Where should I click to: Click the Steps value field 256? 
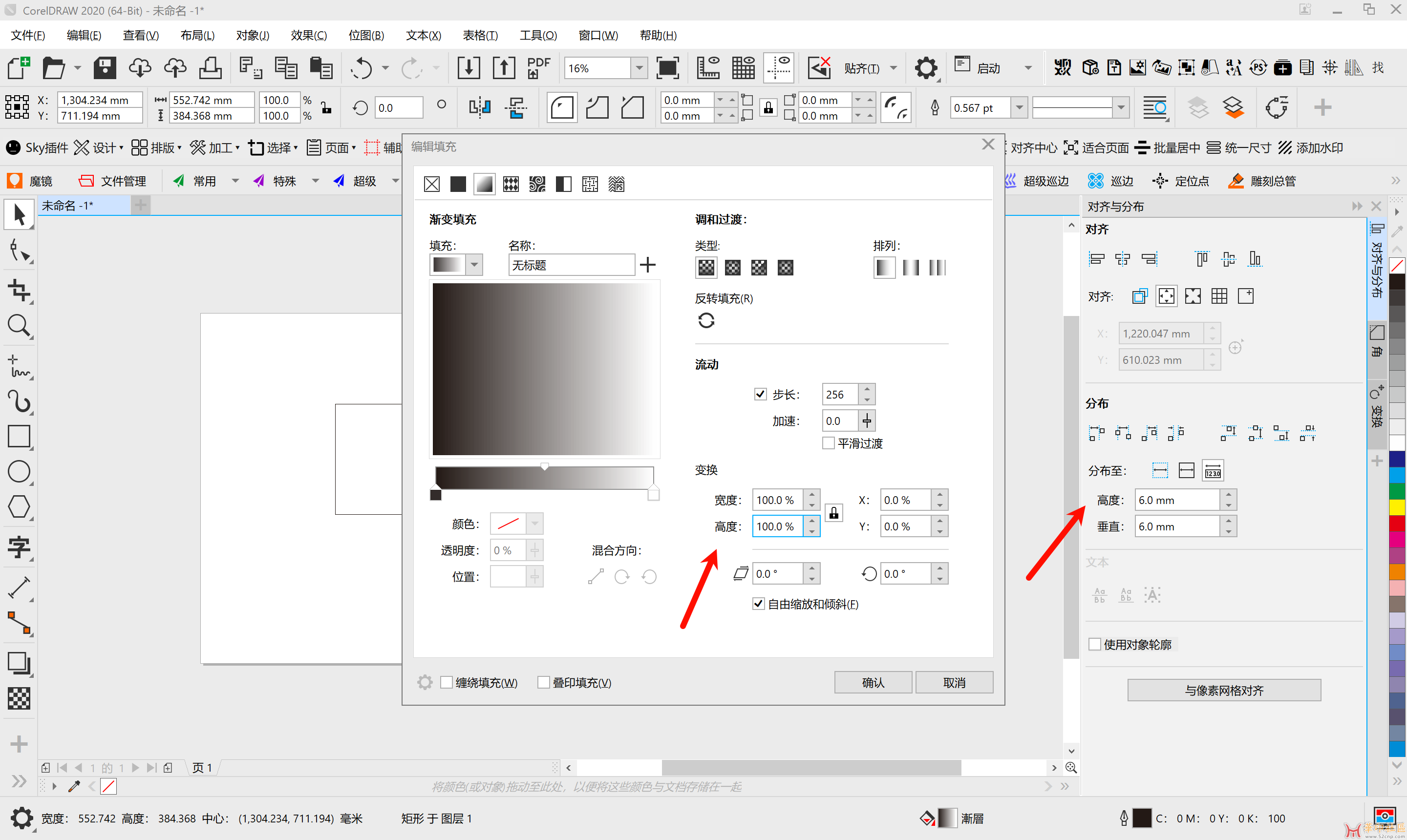(840, 395)
